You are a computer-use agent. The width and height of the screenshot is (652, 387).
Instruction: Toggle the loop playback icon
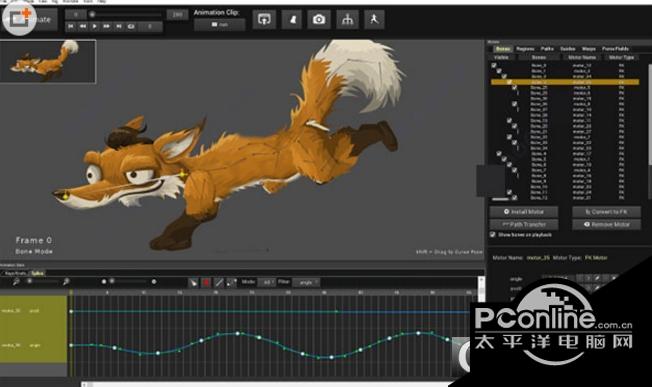point(131,26)
